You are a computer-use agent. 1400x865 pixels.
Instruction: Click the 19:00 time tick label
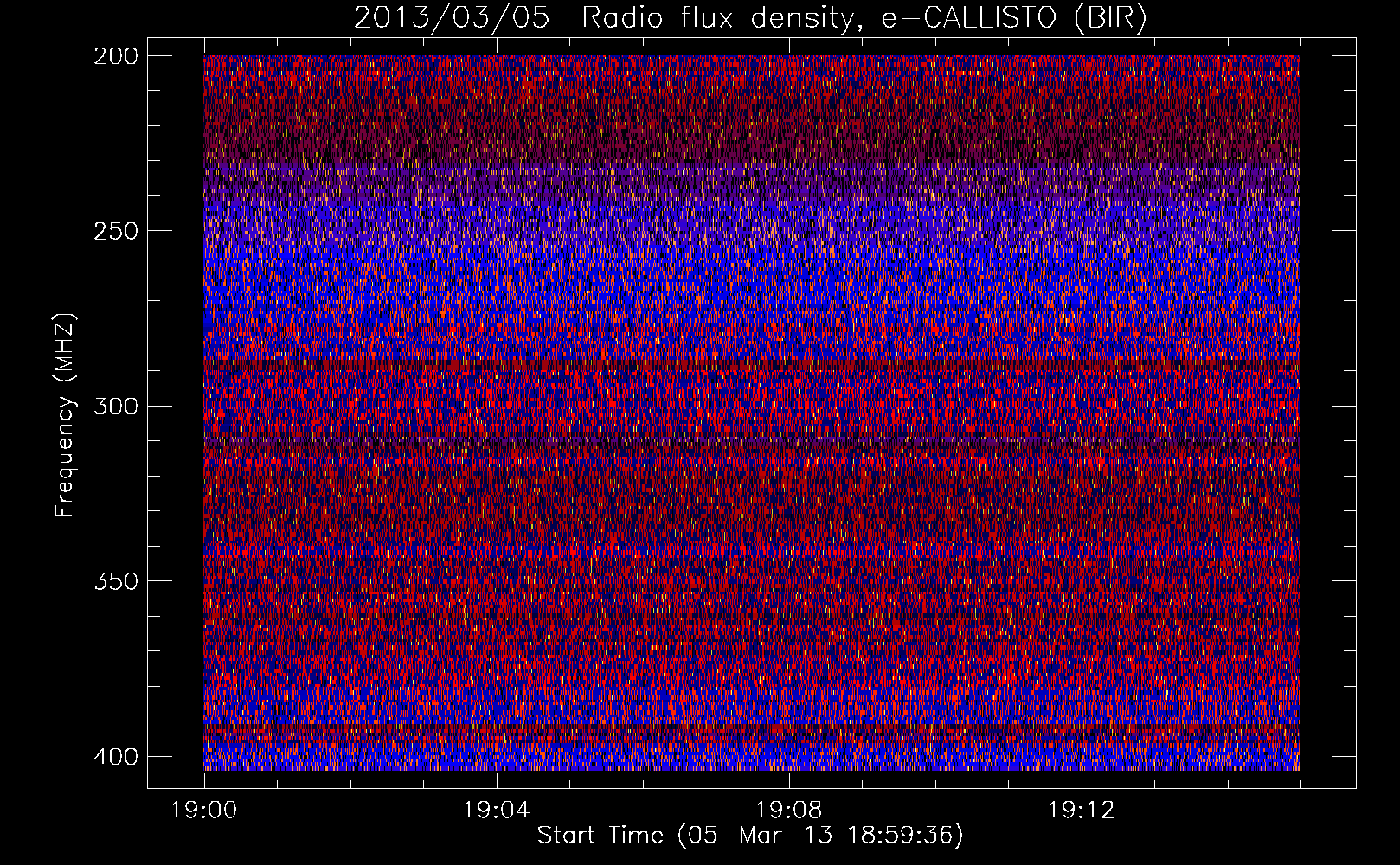tap(204, 811)
